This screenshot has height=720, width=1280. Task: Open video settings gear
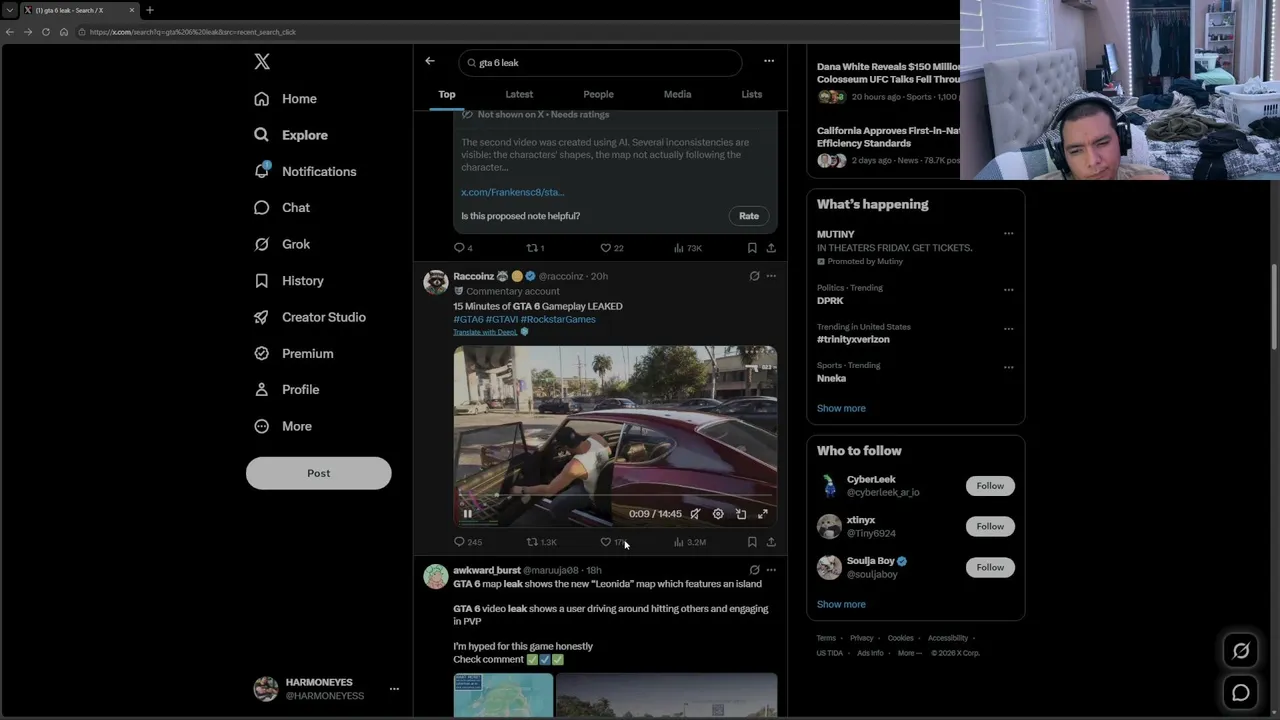click(718, 514)
